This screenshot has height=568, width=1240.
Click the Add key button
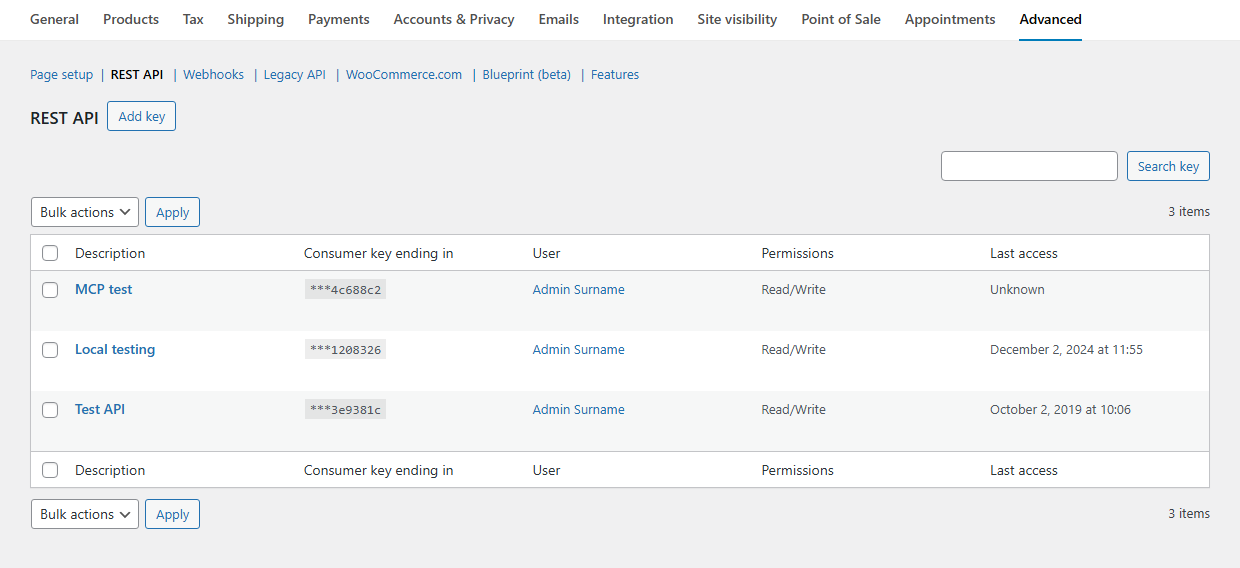click(x=142, y=116)
